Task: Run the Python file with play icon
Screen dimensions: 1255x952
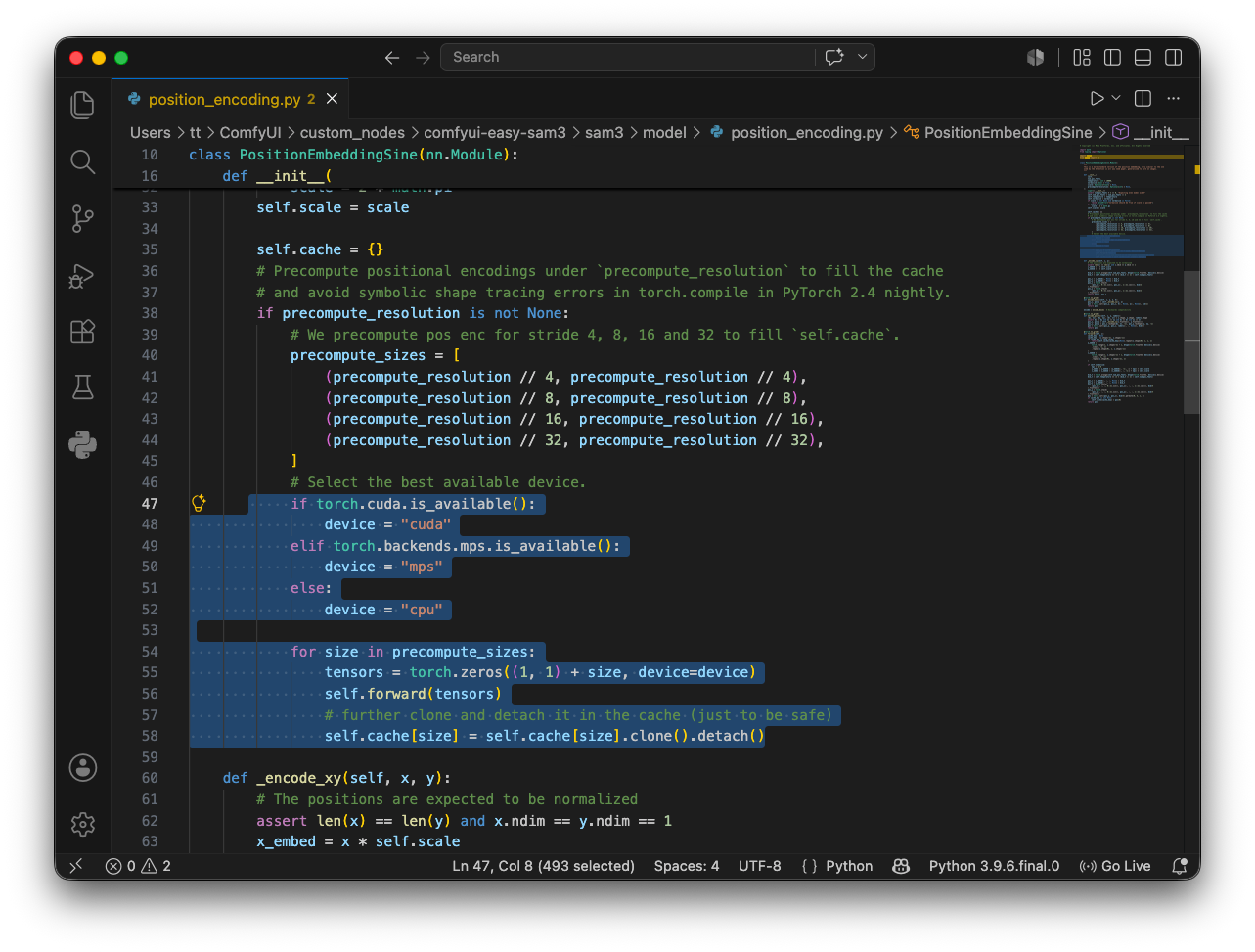Action: [x=1097, y=98]
